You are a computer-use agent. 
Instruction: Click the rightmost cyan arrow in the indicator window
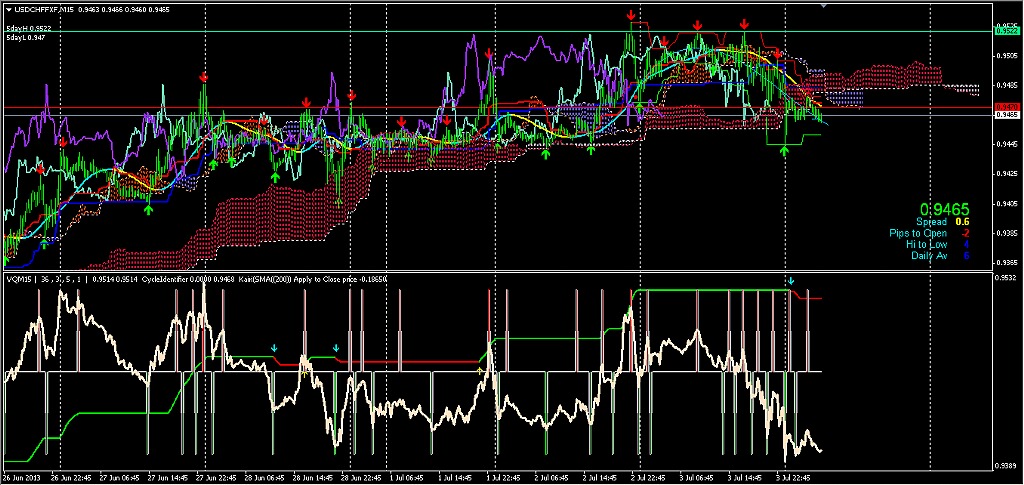(790, 283)
